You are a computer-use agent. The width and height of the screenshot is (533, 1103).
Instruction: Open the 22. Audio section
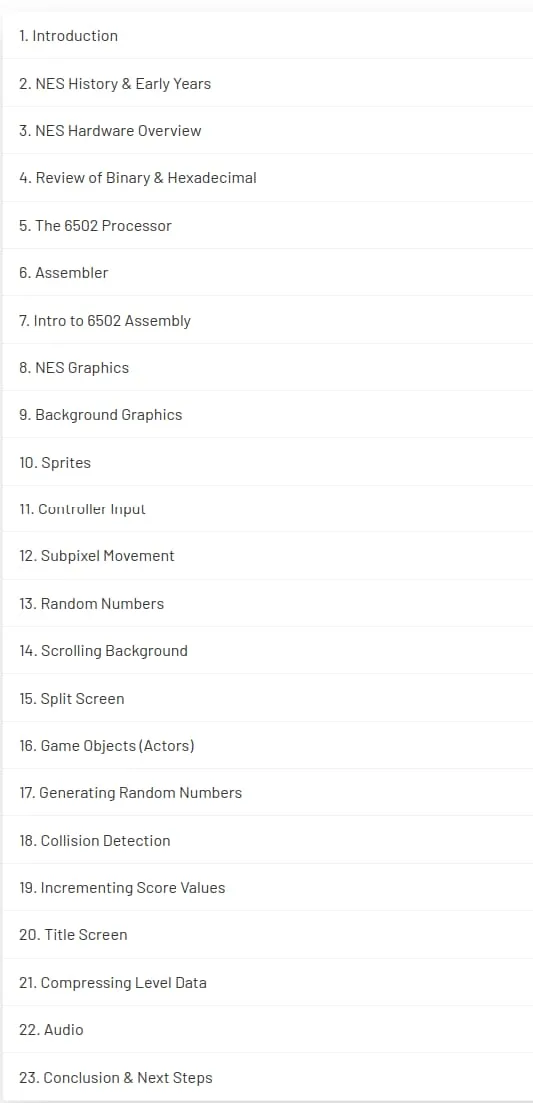[267, 1029]
